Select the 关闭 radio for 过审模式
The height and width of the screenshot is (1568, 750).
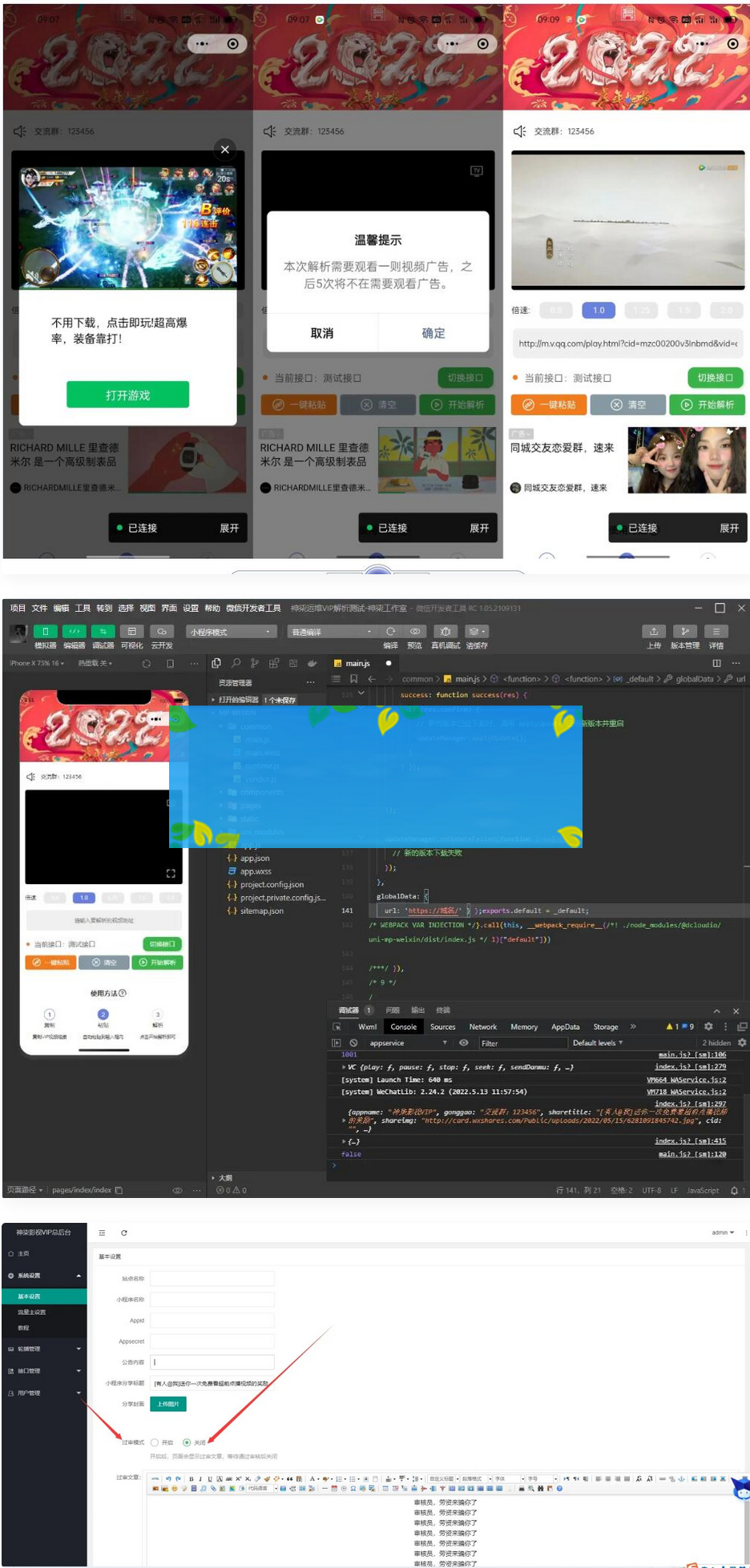[x=187, y=1442]
